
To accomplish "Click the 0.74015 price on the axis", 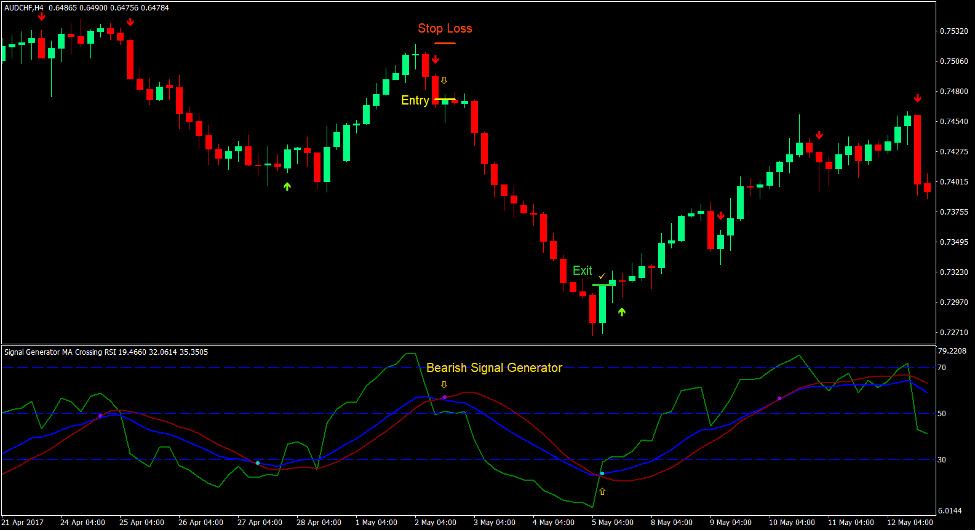I will [x=952, y=182].
